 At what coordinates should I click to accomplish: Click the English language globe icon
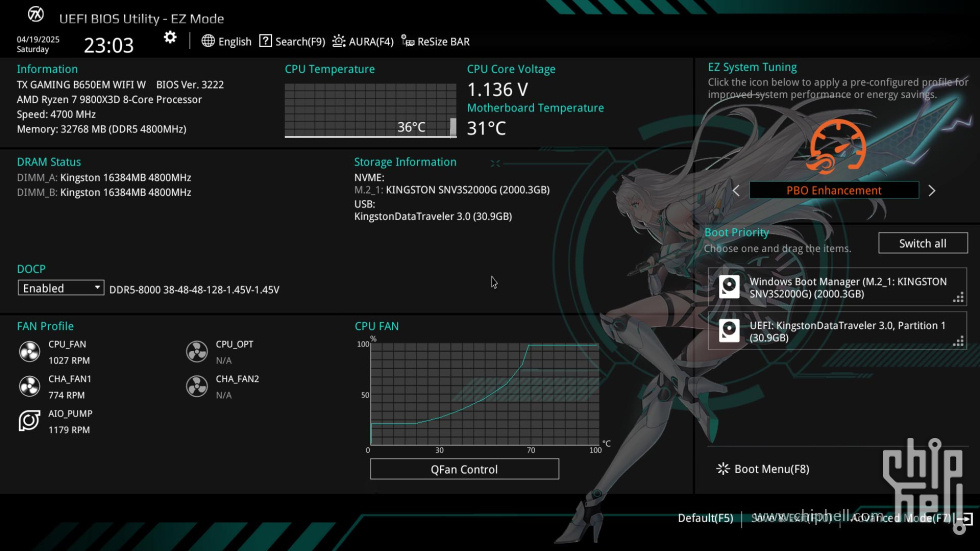pyautogui.click(x=208, y=41)
